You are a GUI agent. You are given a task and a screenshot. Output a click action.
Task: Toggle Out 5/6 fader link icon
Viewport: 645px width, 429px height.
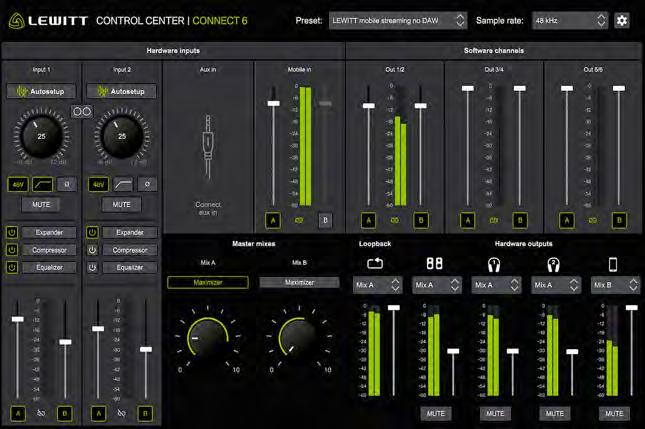coord(593,220)
